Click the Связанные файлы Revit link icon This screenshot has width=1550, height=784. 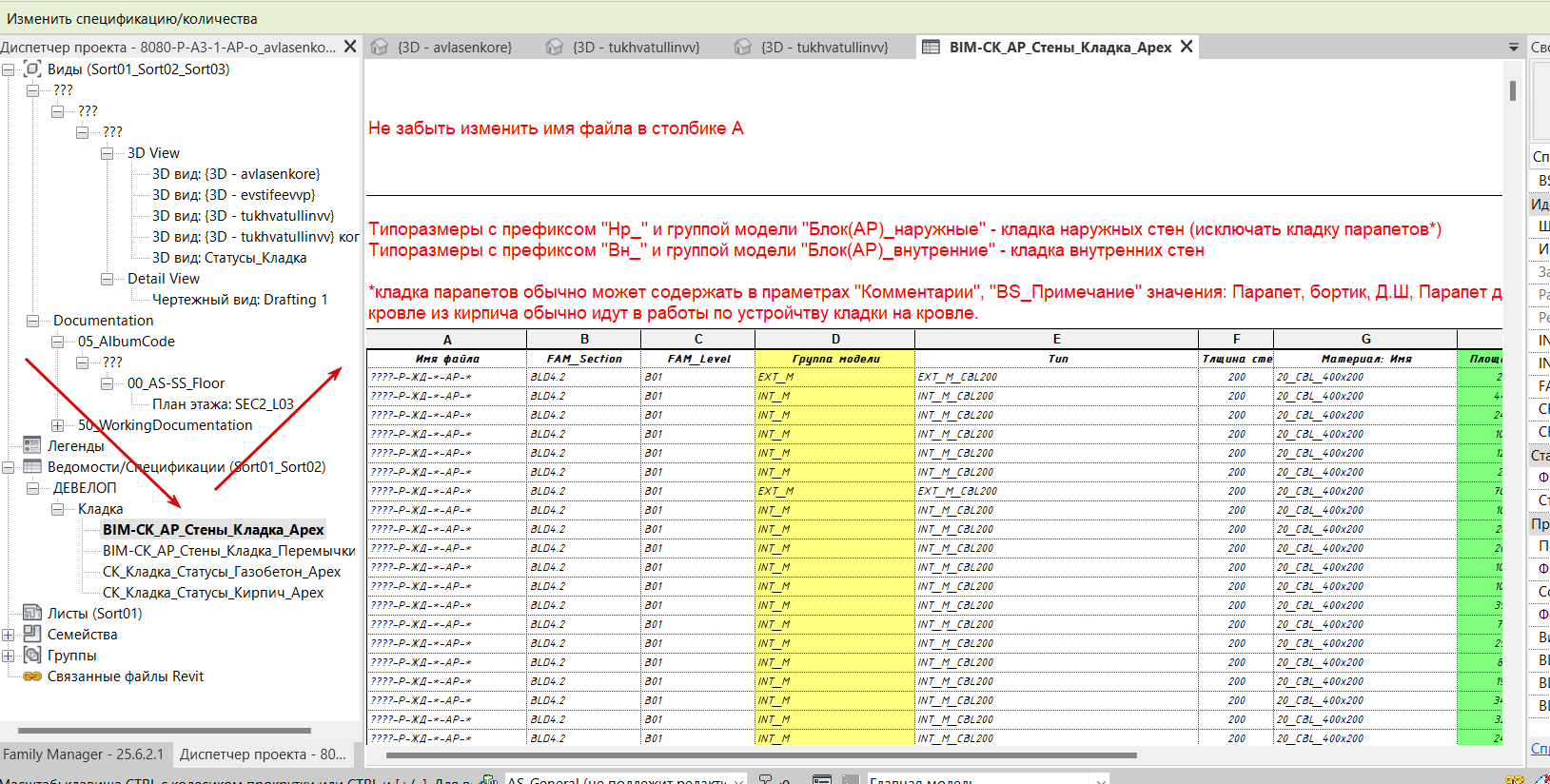(x=32, y=676)
